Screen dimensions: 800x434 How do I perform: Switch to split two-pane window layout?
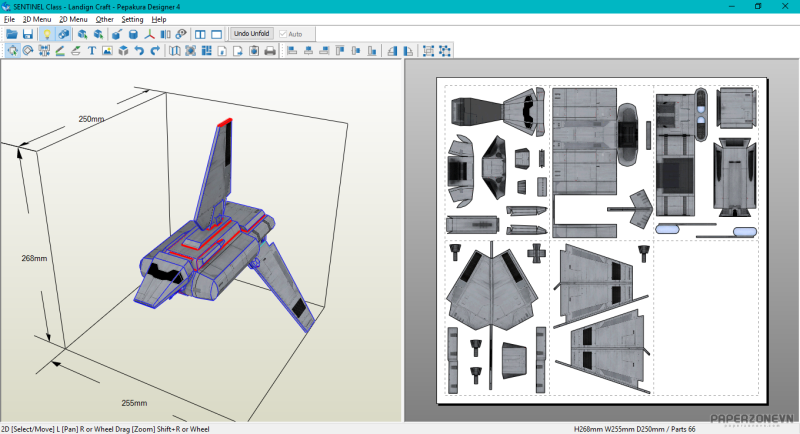(x=200, y=34)
